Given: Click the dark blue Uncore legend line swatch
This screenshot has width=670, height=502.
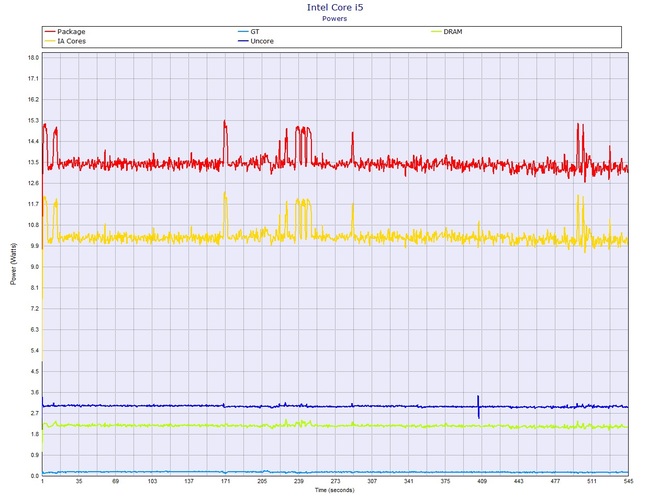Looking at the screenshot, I should 243,41.
